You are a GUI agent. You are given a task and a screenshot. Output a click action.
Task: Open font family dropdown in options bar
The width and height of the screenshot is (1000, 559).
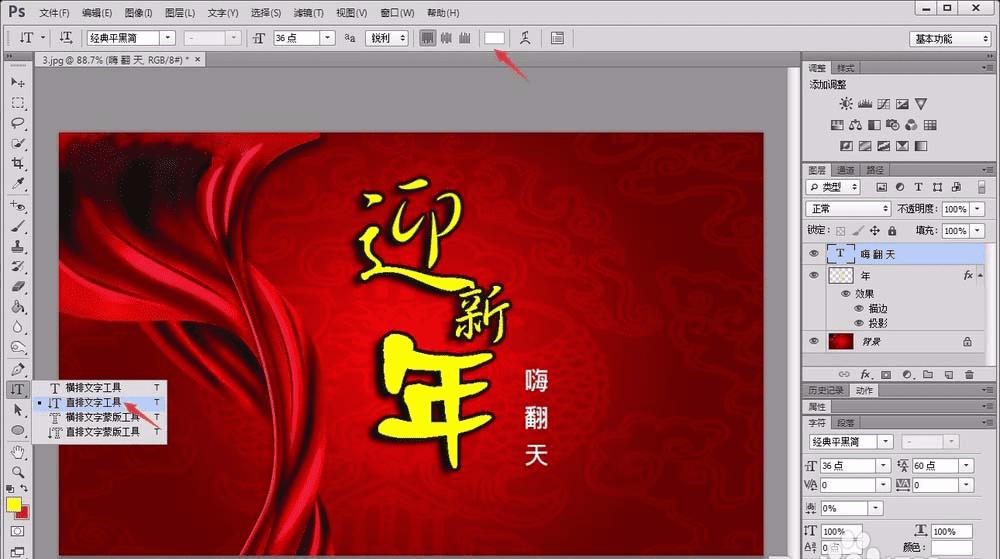click(168, 38)
